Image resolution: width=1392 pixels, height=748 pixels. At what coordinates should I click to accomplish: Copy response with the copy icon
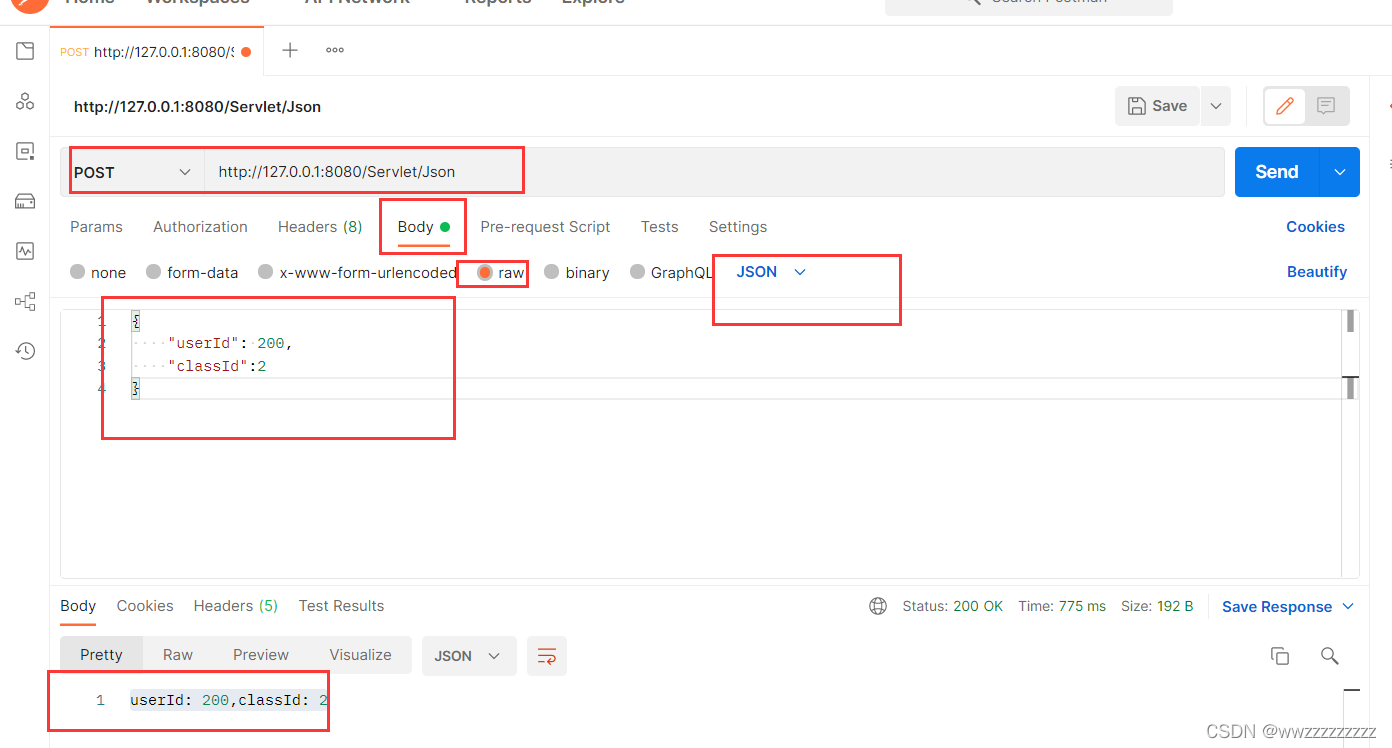click(1279, 656)
